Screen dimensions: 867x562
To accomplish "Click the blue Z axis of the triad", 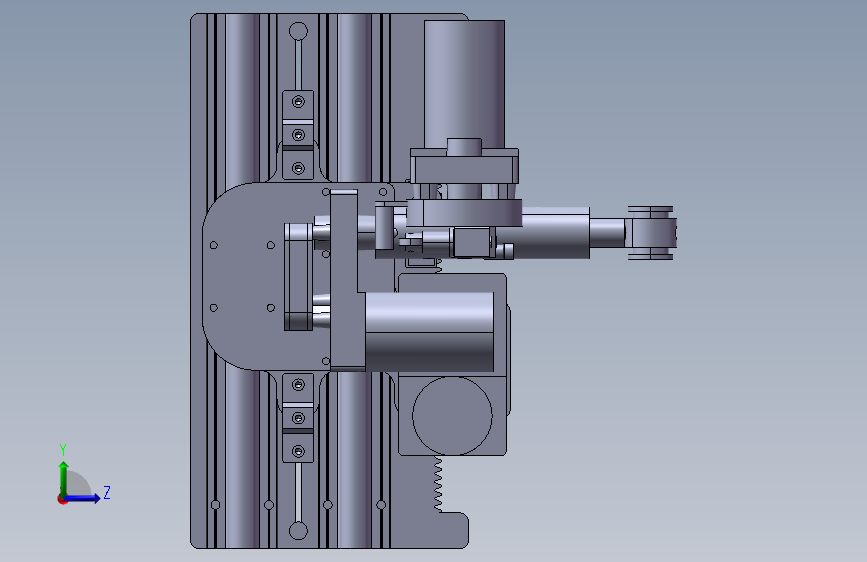I will [83, 498].
